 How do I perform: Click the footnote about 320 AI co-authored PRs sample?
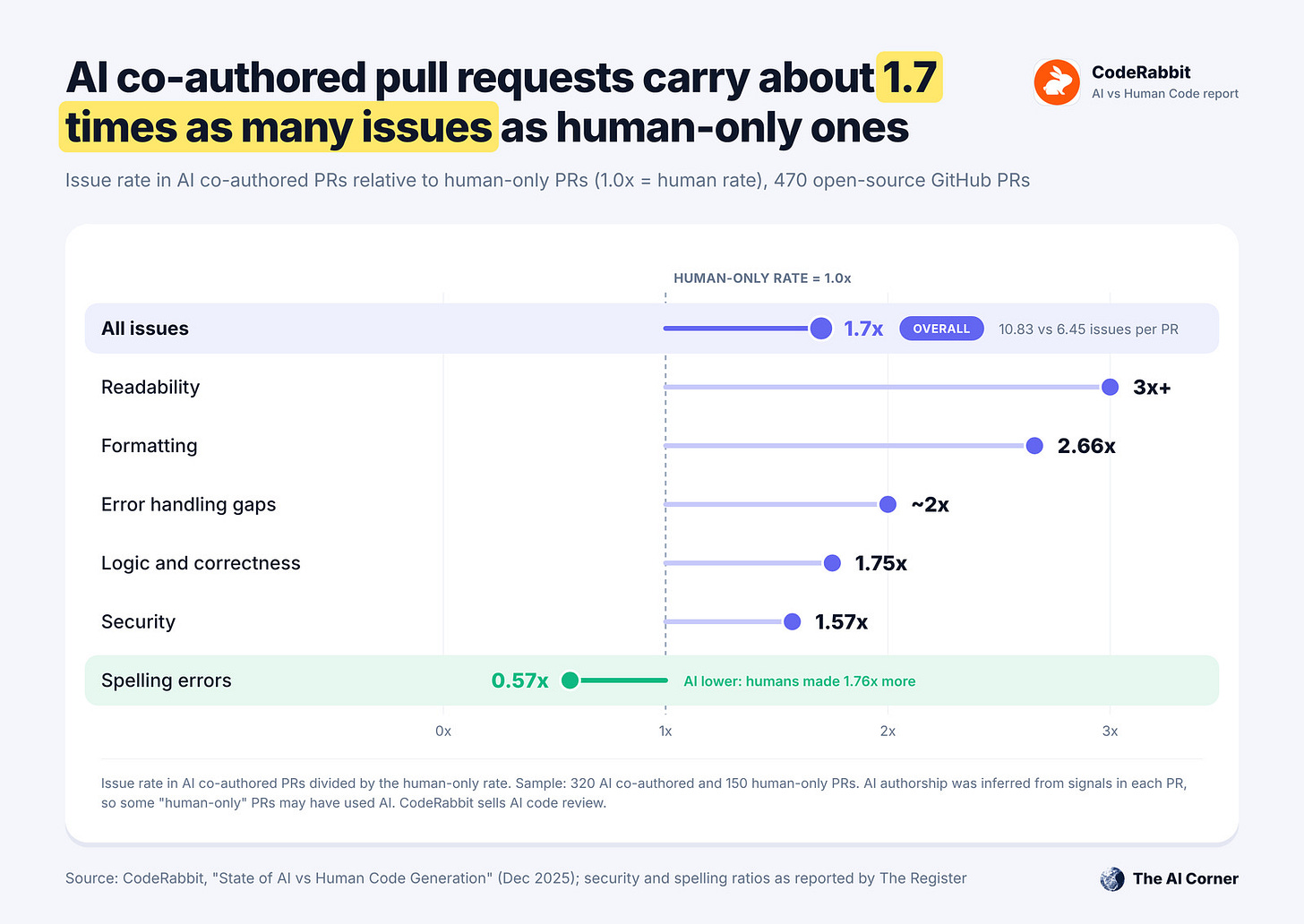tap(644, 792)
